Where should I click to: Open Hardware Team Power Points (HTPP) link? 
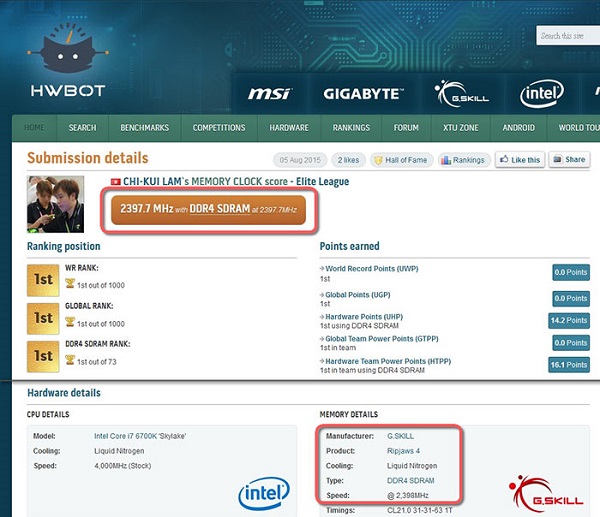pyautogui.click(x=388, y=361)
